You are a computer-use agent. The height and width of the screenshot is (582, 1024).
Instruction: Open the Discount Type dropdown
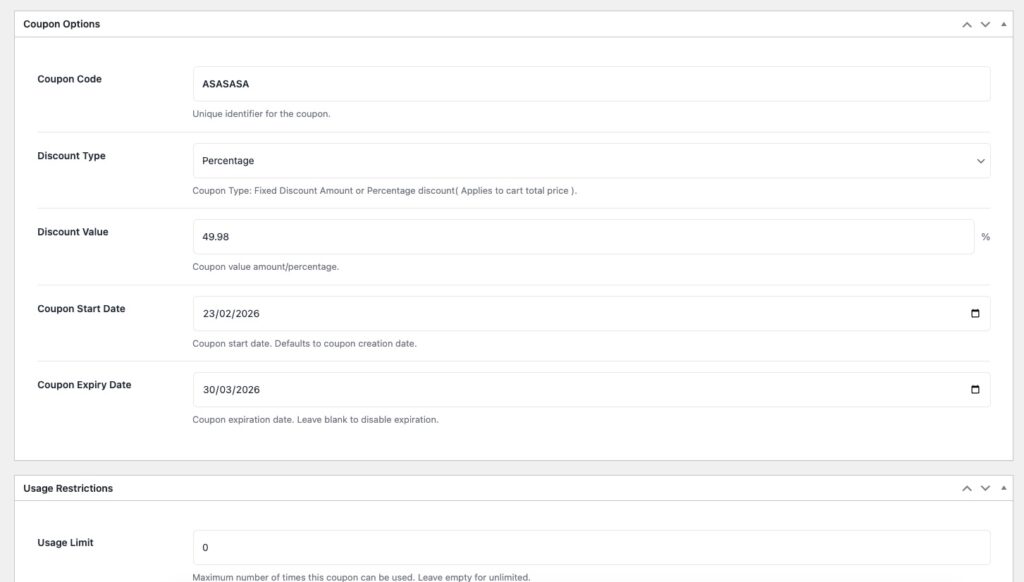(x=590, y=161)
